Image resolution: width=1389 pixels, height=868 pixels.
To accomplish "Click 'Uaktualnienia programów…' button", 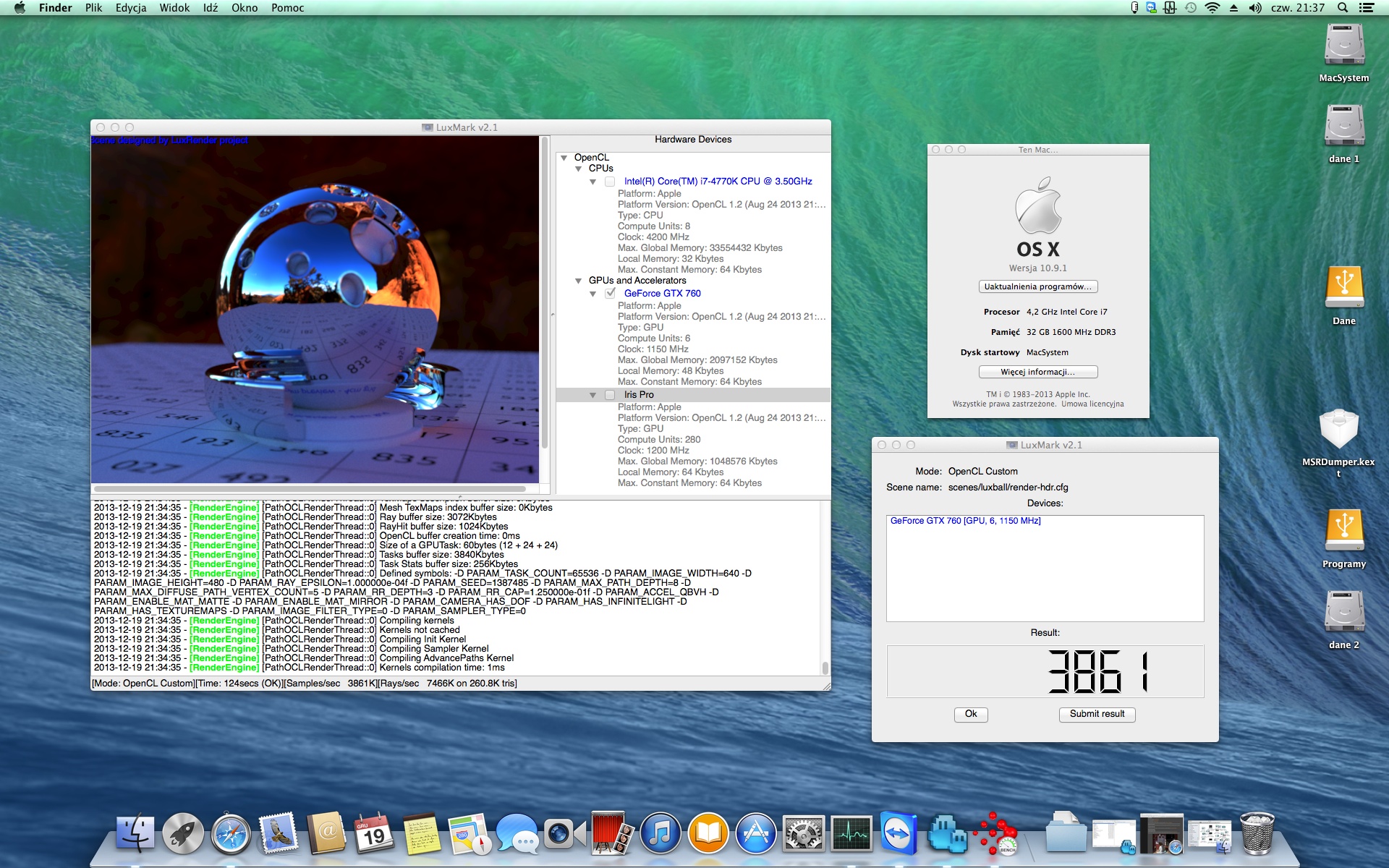I will pos(1038,286).
